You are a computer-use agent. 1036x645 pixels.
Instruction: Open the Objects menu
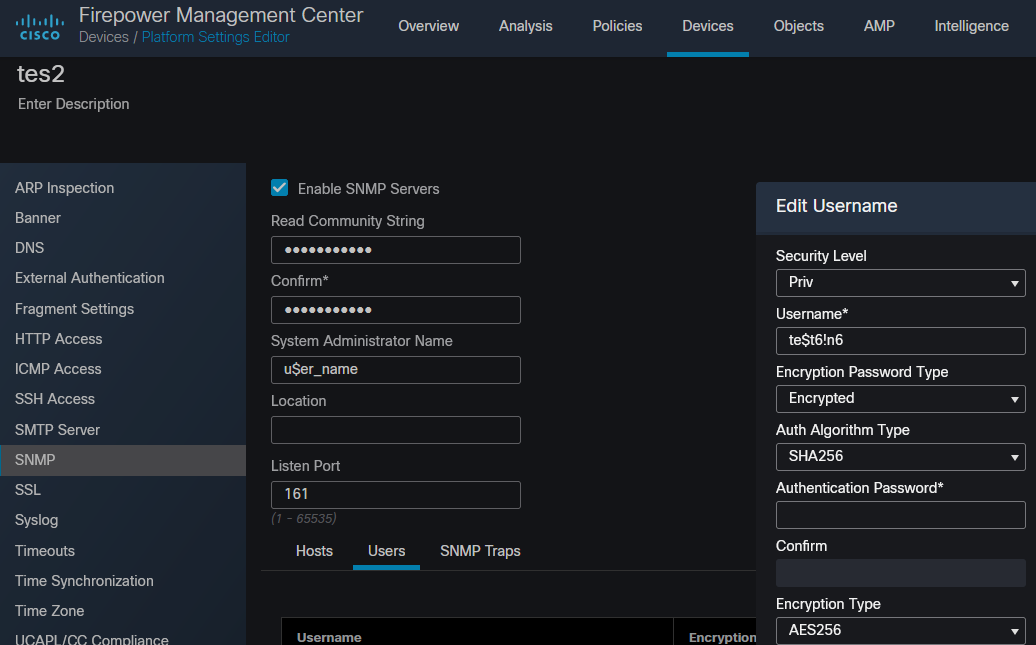tap(798, 26)
